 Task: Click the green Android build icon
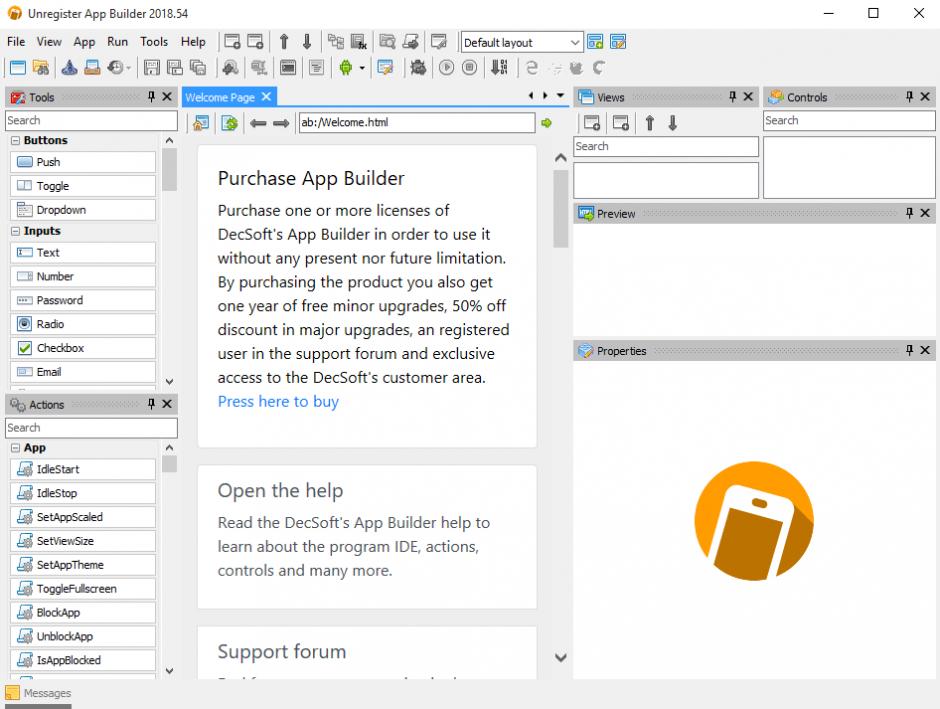pos(346,68)
